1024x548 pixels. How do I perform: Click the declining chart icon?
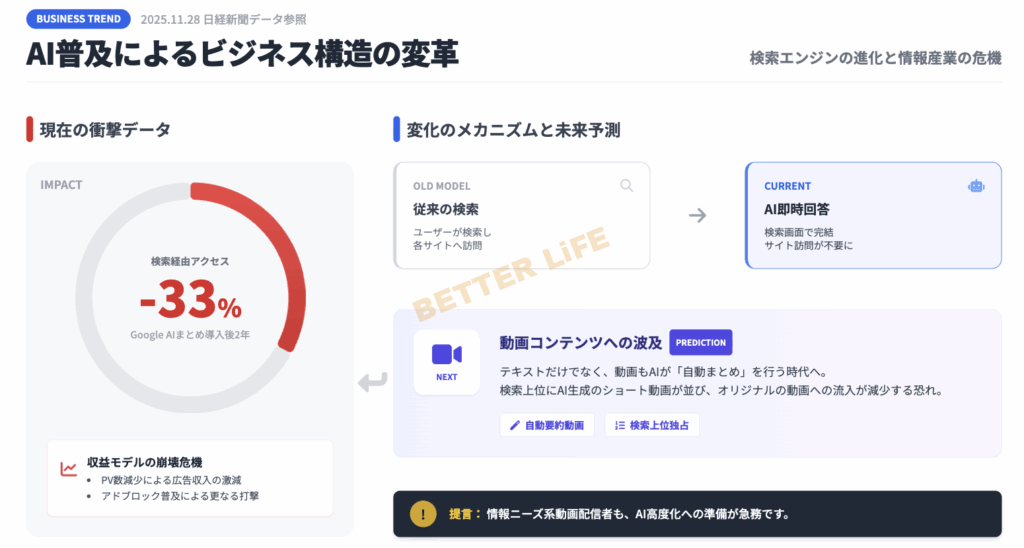[x=69, y=469]
